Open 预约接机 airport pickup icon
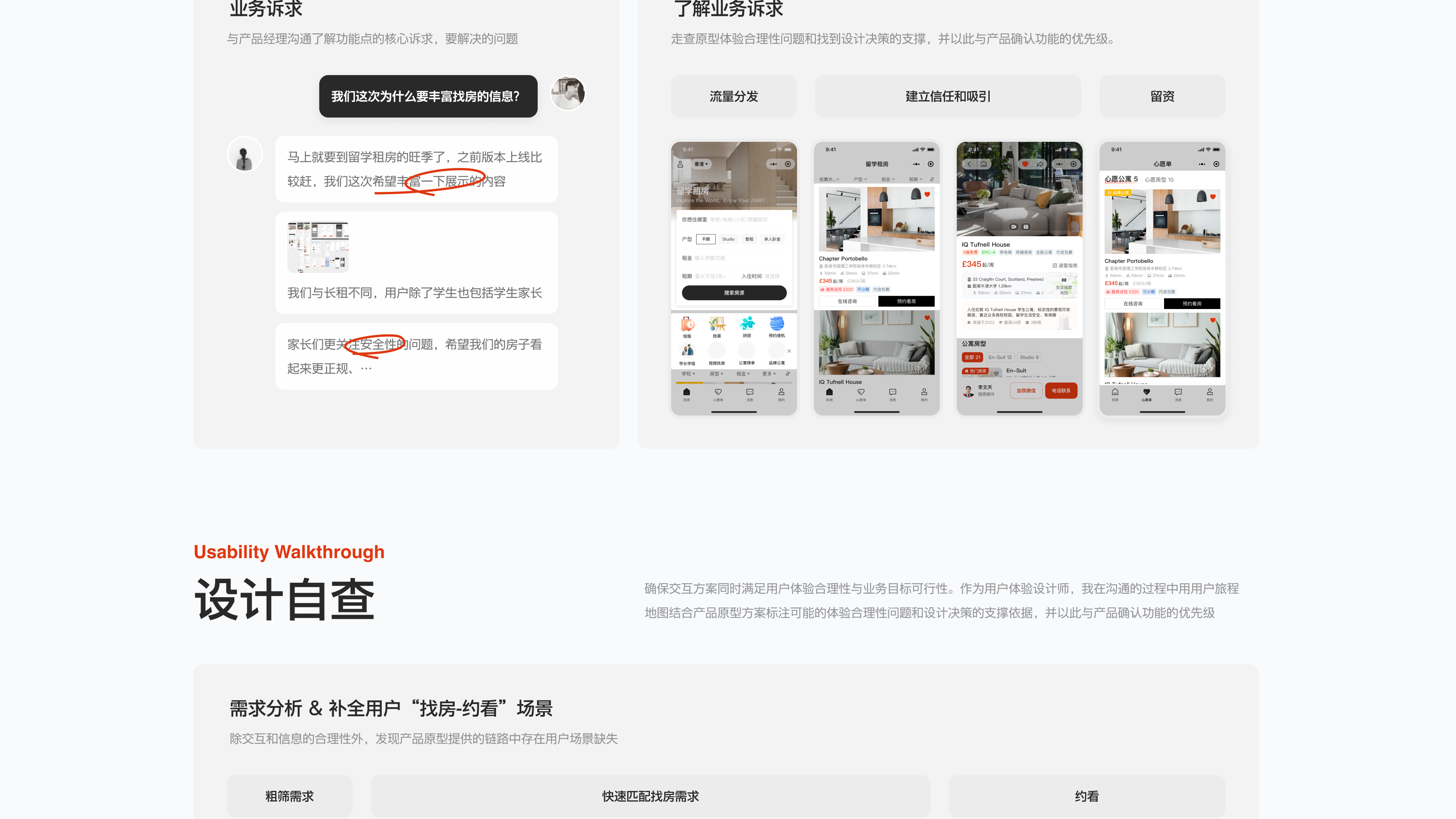Screen dimensions: 1456x819 pos(777,323)
